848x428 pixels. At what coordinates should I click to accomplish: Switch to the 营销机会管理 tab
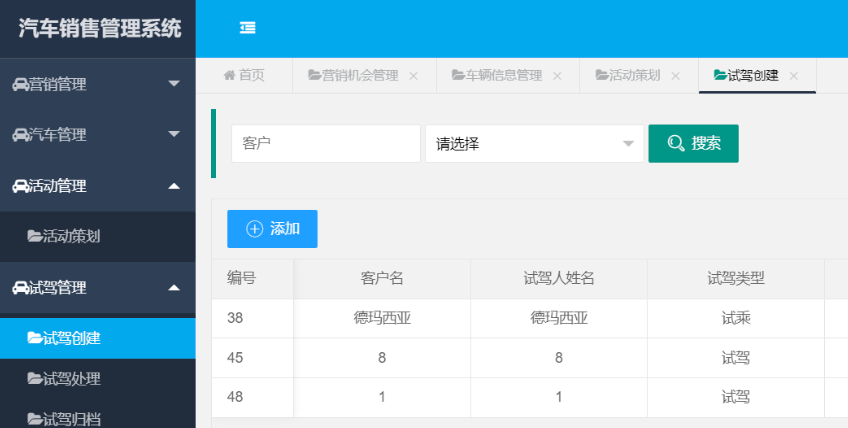[x=353, y=76]
